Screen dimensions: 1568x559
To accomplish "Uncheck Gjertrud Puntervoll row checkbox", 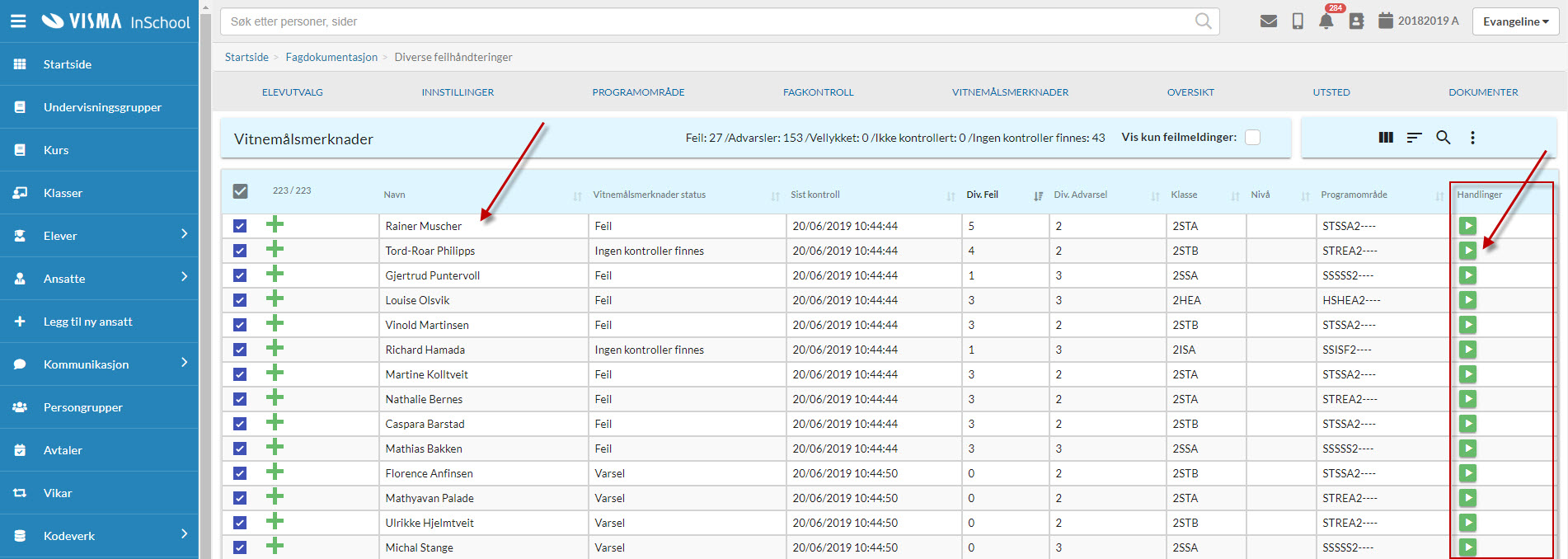I will [x=240, y=275].
